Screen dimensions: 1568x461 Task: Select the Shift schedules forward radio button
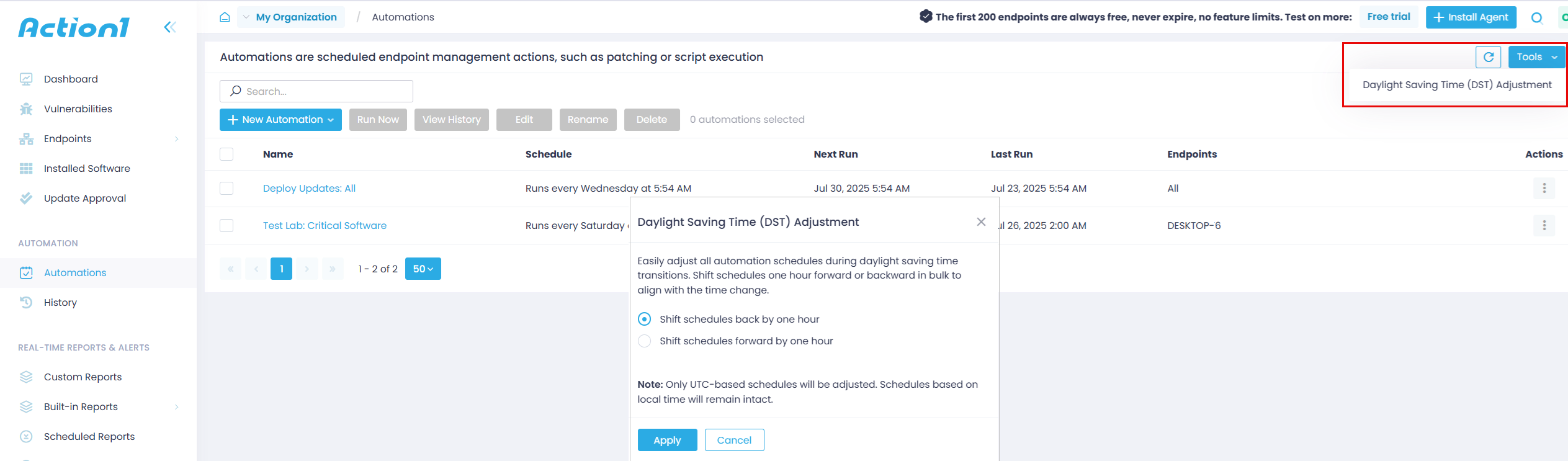644,341
